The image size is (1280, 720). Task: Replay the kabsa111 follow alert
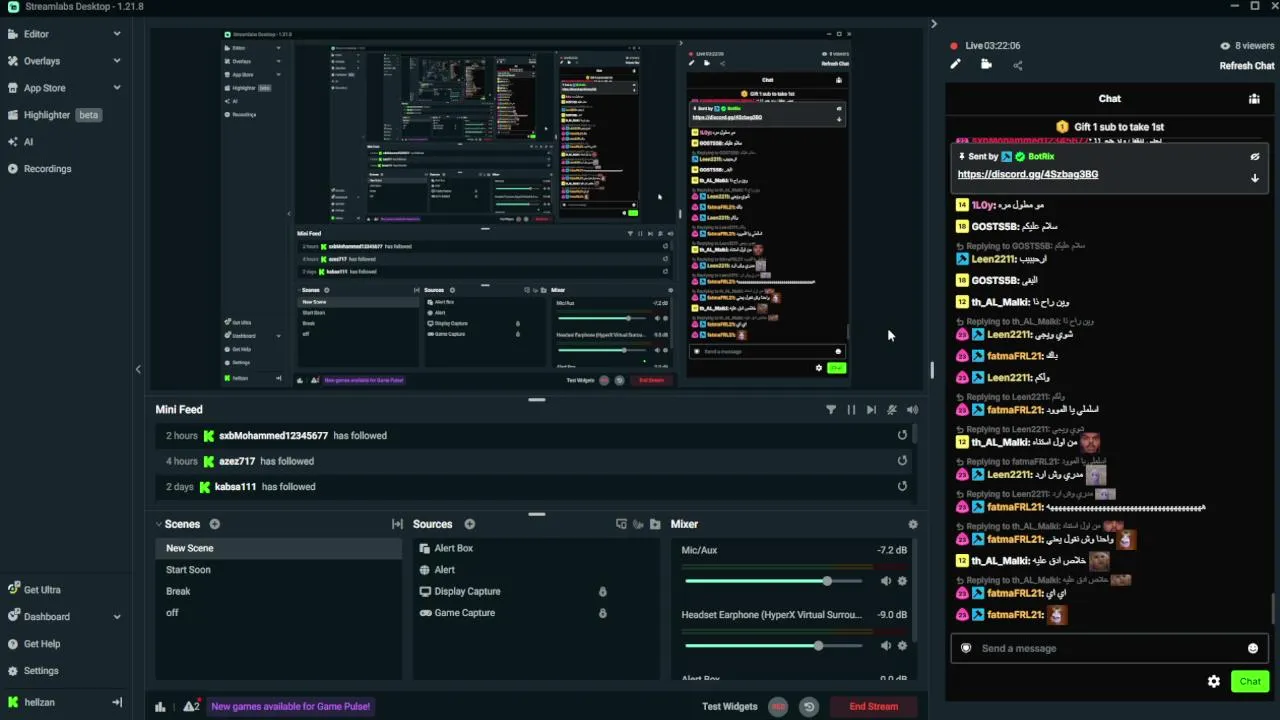point(902,486)
